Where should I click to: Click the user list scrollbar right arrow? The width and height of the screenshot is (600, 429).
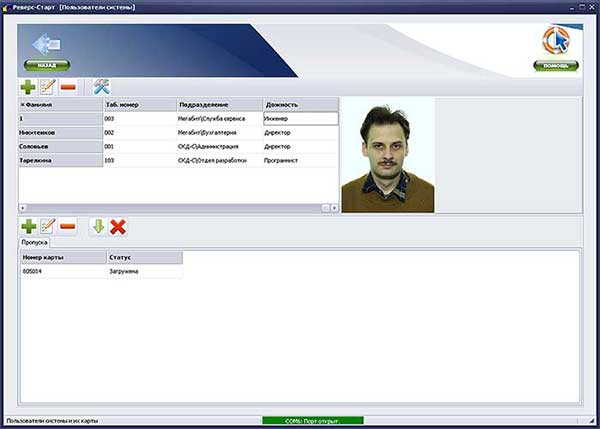click(x=334, y=208)
